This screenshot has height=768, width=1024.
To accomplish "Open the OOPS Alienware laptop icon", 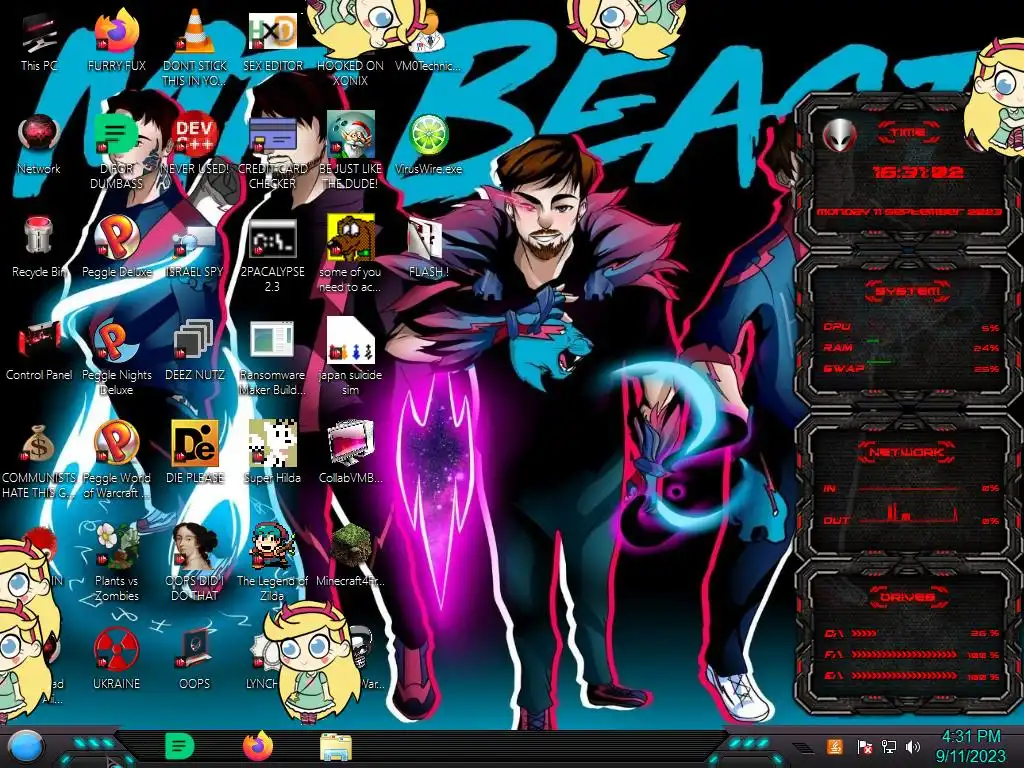I will tap(195, 660).
